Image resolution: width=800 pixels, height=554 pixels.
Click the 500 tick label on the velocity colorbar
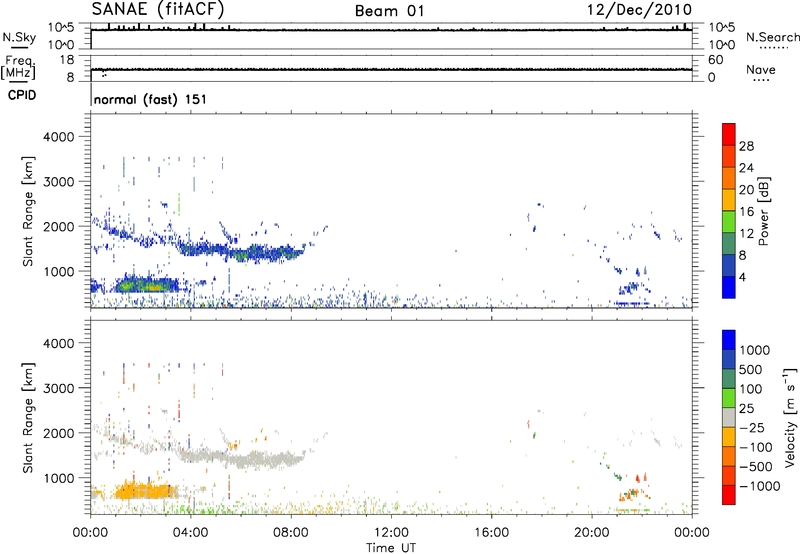751,369
